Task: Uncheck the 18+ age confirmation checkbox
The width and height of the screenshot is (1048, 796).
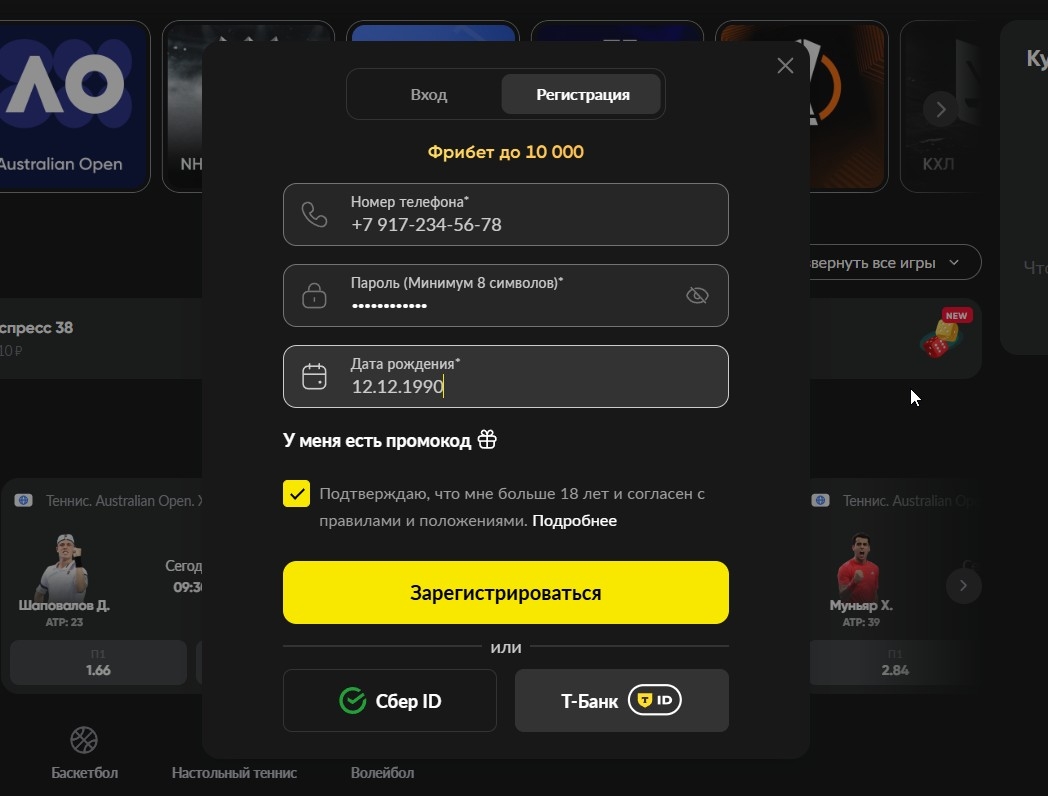Action: pos(296,494)
